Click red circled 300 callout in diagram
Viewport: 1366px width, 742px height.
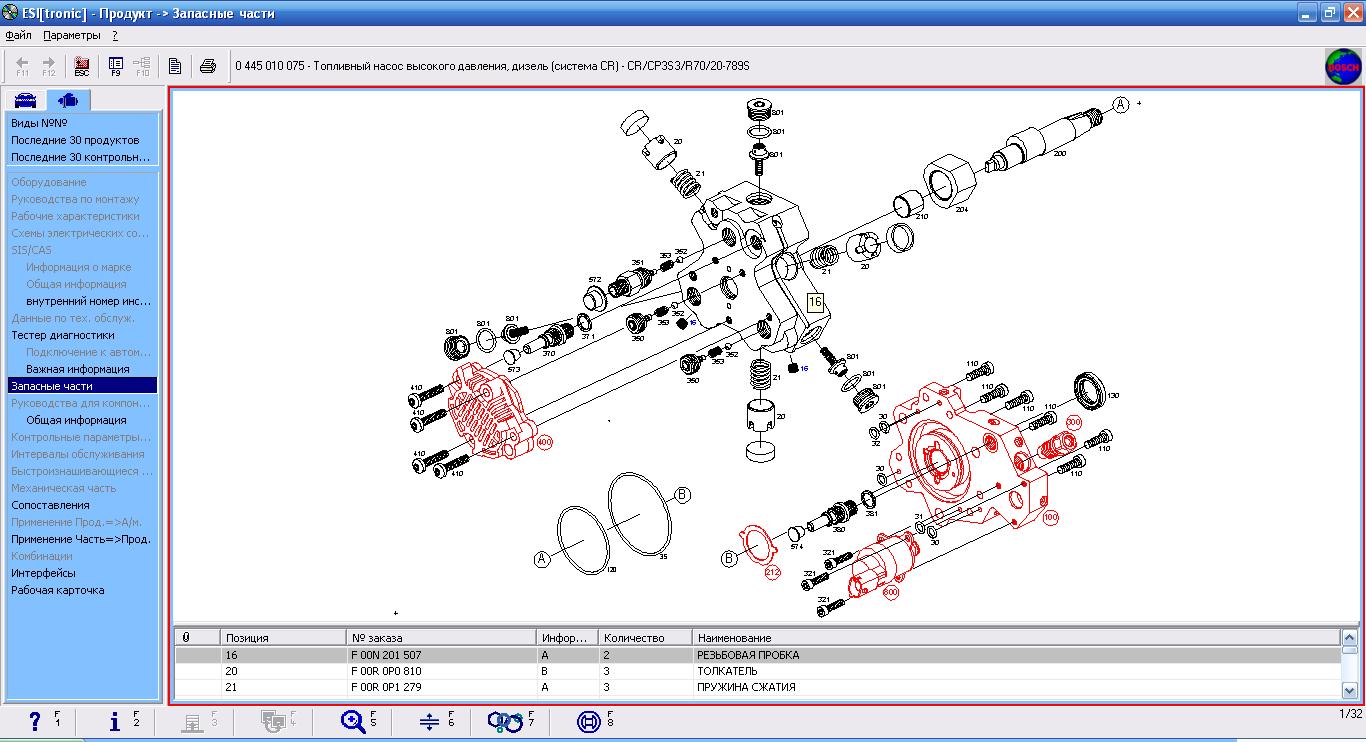point(1074,423)
